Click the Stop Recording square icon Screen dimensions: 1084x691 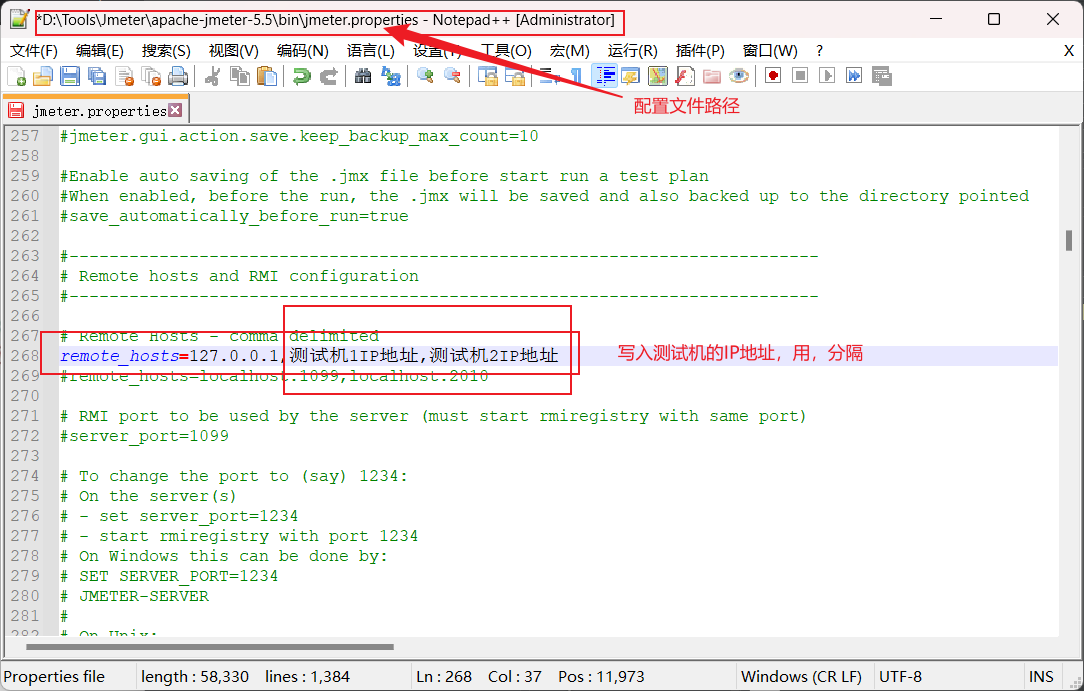point(800,76)
